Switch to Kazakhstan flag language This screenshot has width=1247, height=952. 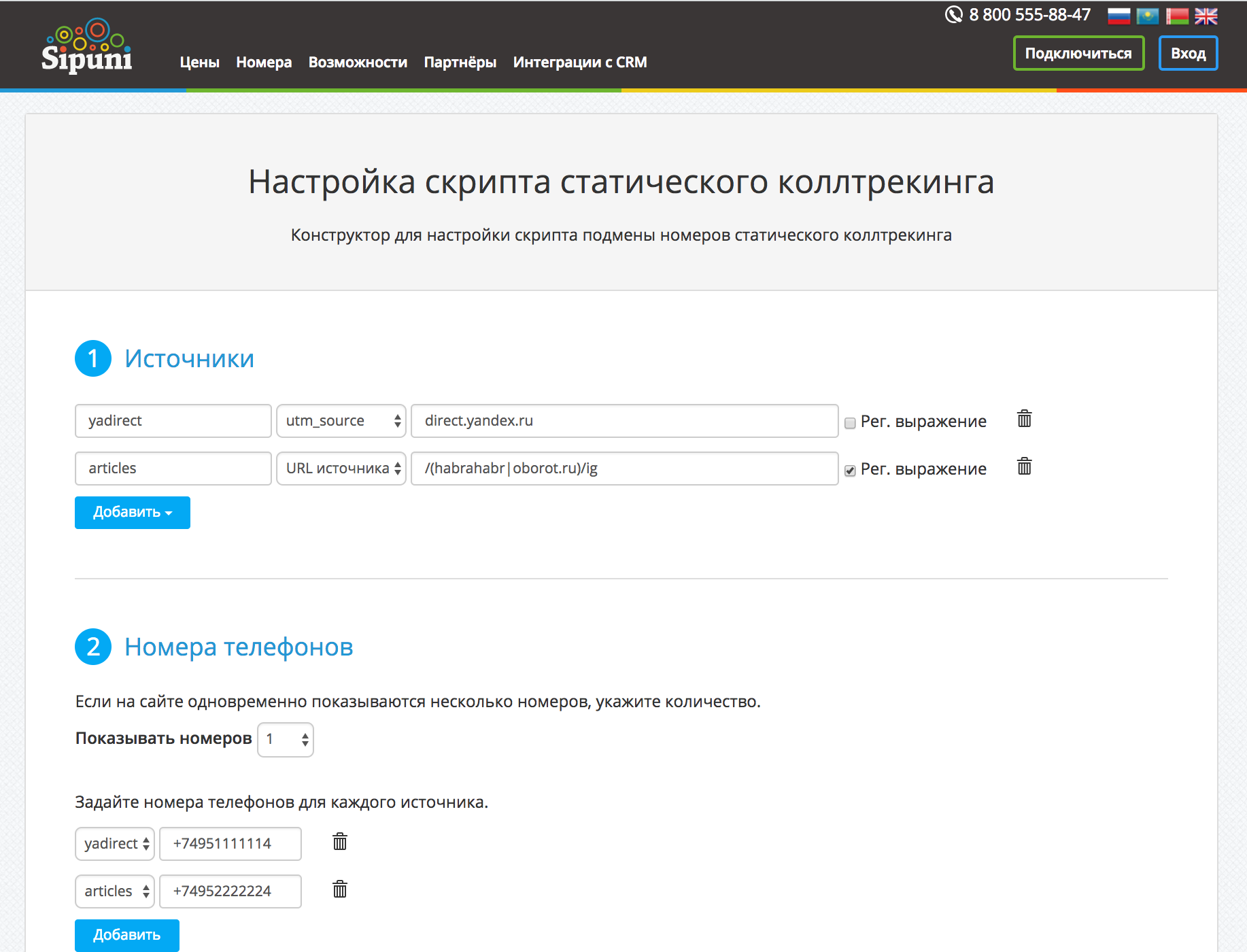[1148, 16]
